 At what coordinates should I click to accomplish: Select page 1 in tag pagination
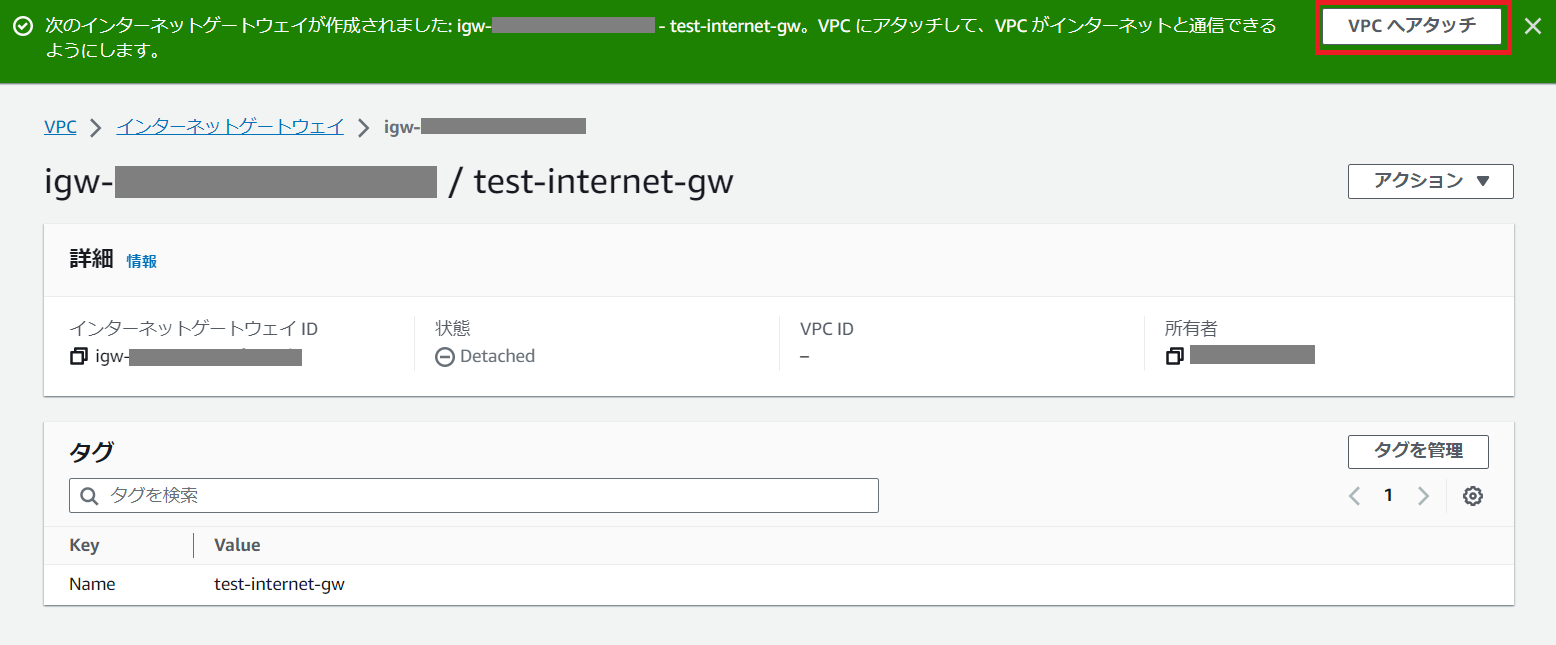click(1388, 496)
